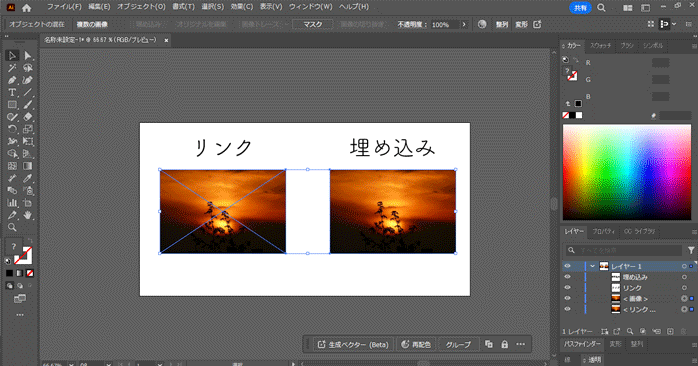Viewport: 698px width, 366px height.
Task: Expand the 透明 panel via its arrows
Action: click(584, 360)
